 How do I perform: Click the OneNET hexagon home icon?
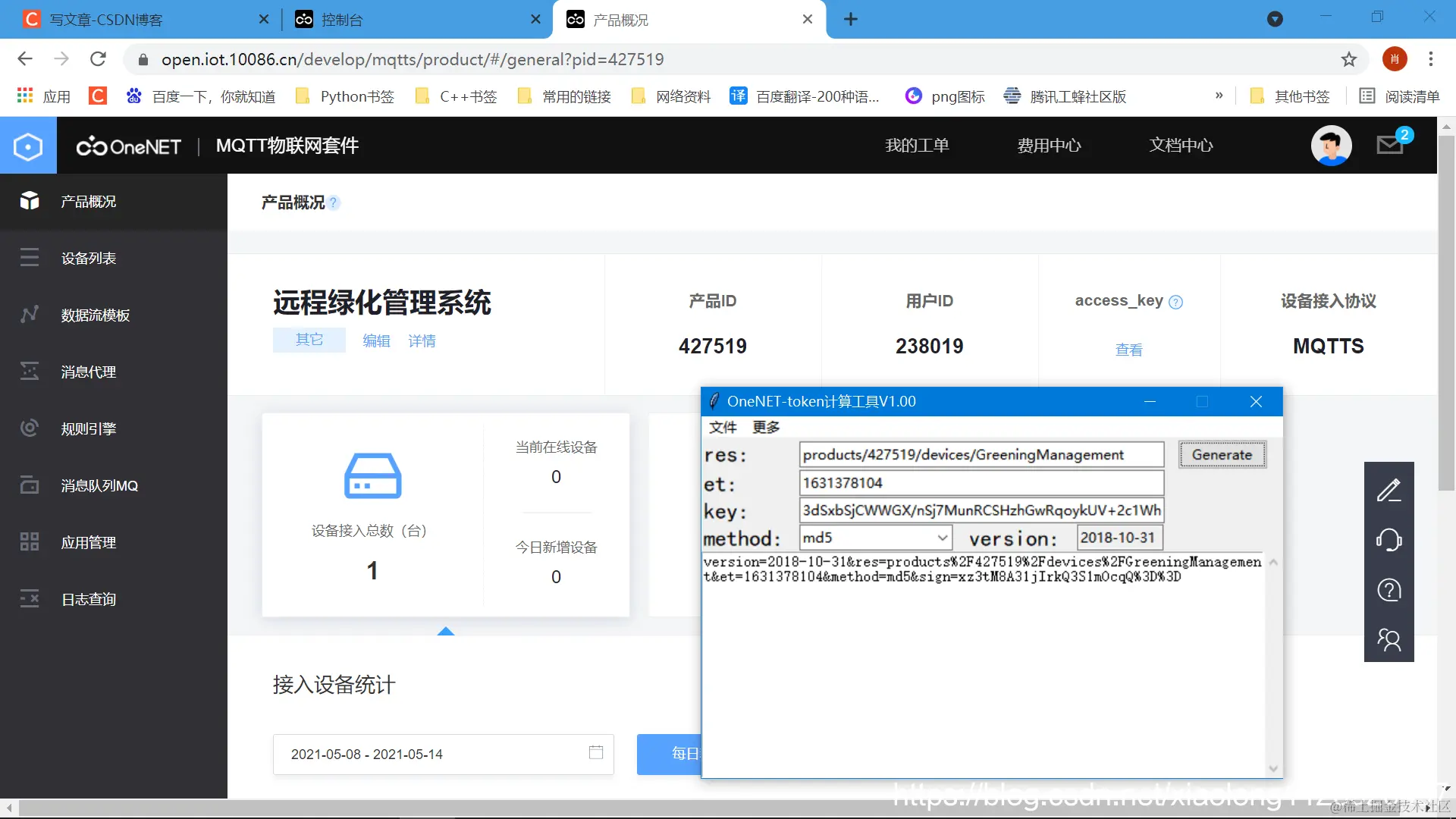point(28,146)
